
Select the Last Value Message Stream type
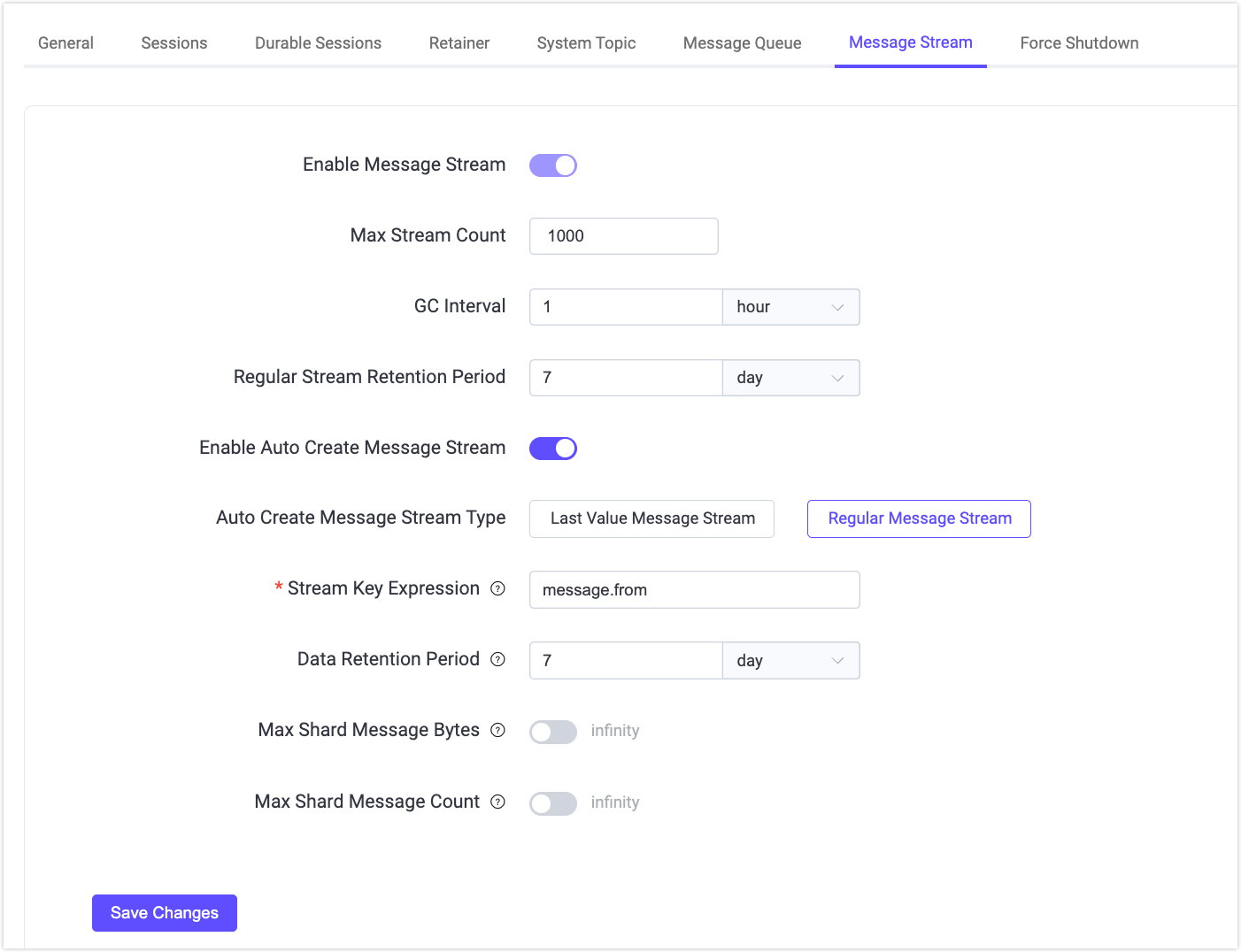click(651, 518)
